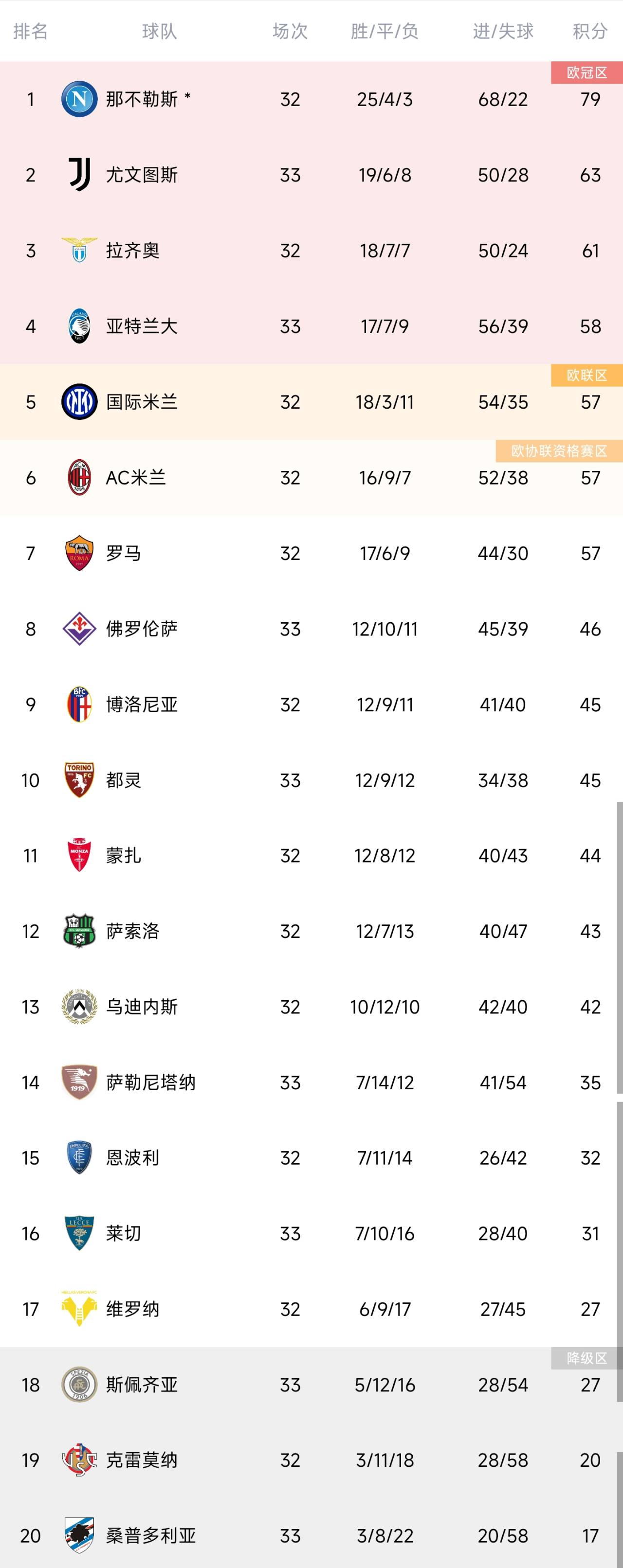Click the Fiorentina club crest
The height and width of the screenshot is (1568, 623).
(x=79, y=629)
